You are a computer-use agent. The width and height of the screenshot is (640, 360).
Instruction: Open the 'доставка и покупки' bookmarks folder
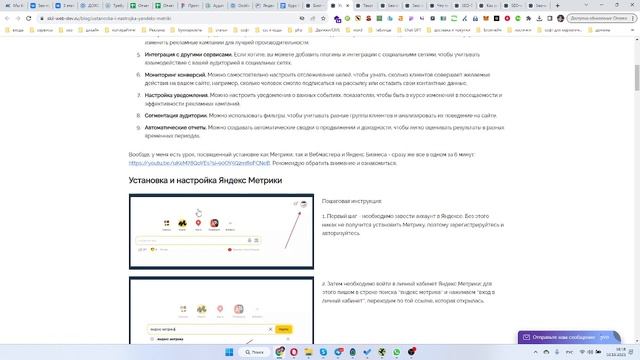click(x=449, y=30)
